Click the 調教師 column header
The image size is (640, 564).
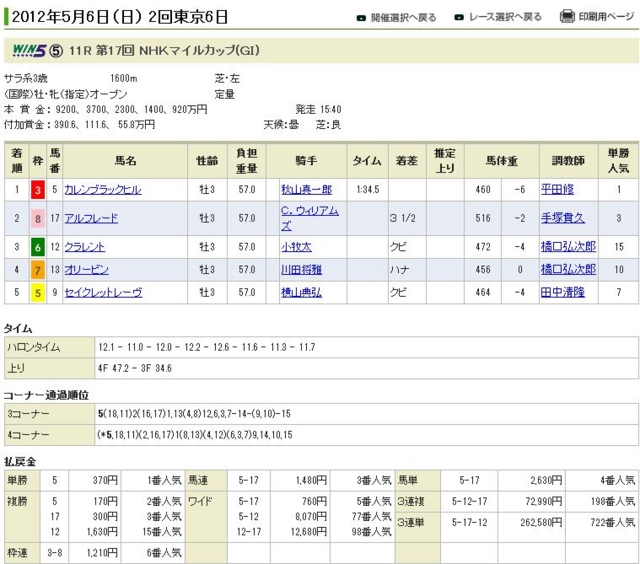coord(569,161)
